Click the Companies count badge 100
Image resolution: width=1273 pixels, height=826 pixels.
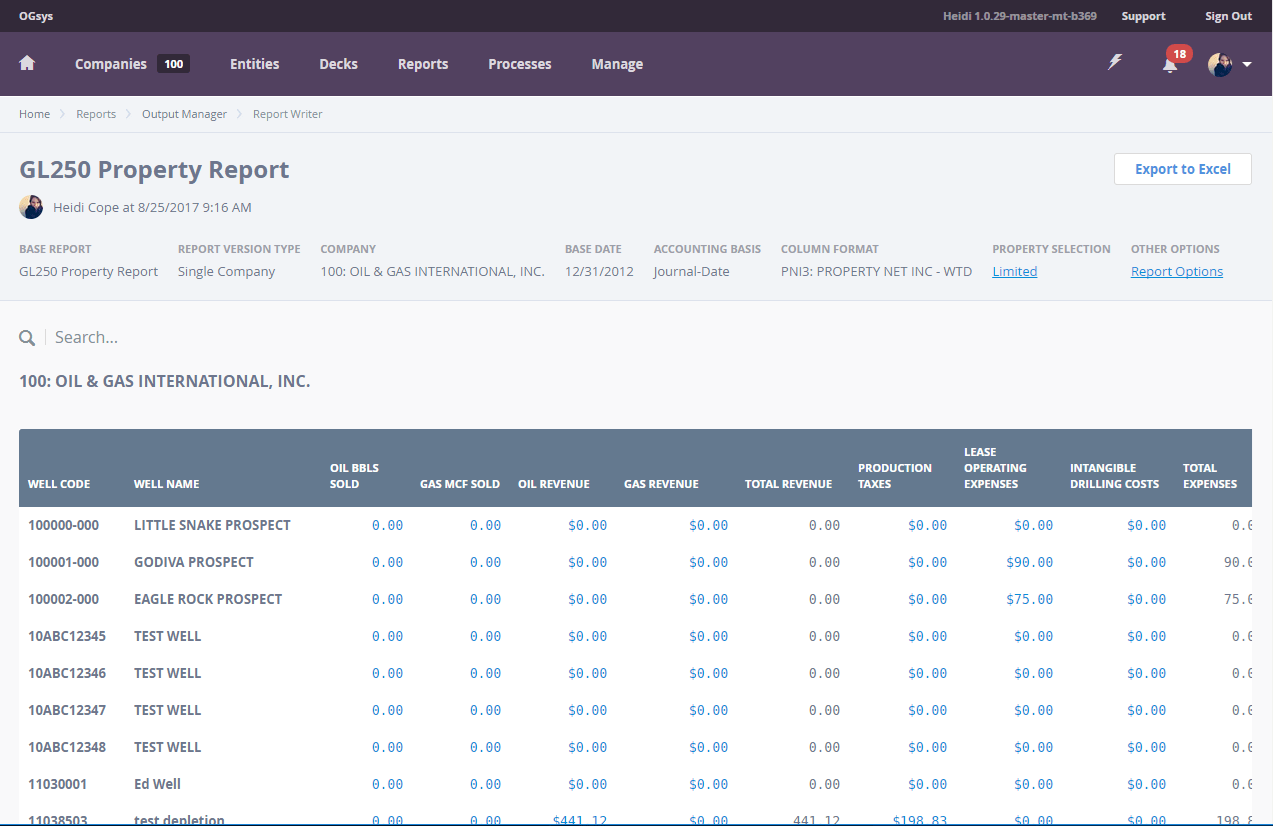(174, 64)
